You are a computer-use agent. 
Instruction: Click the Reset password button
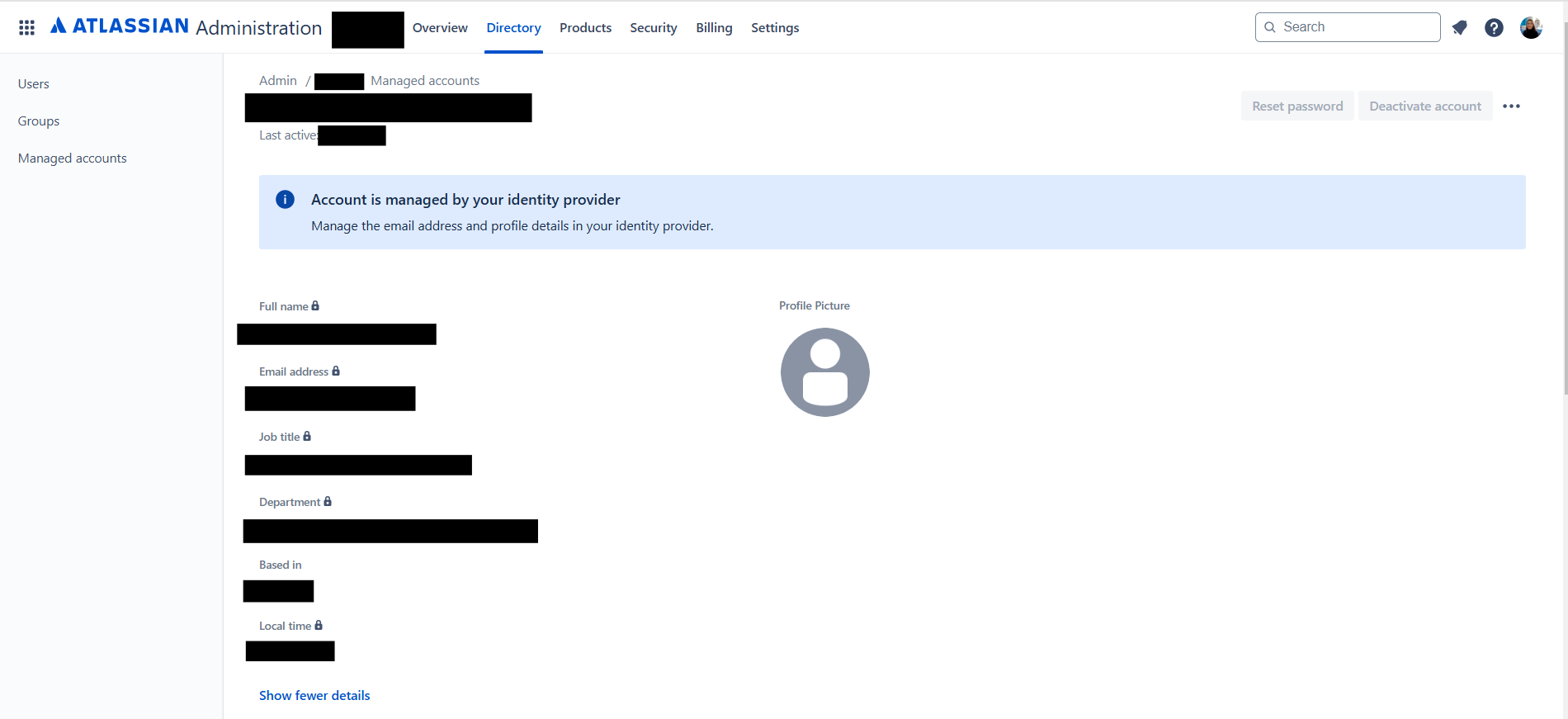coord(1297,106)
